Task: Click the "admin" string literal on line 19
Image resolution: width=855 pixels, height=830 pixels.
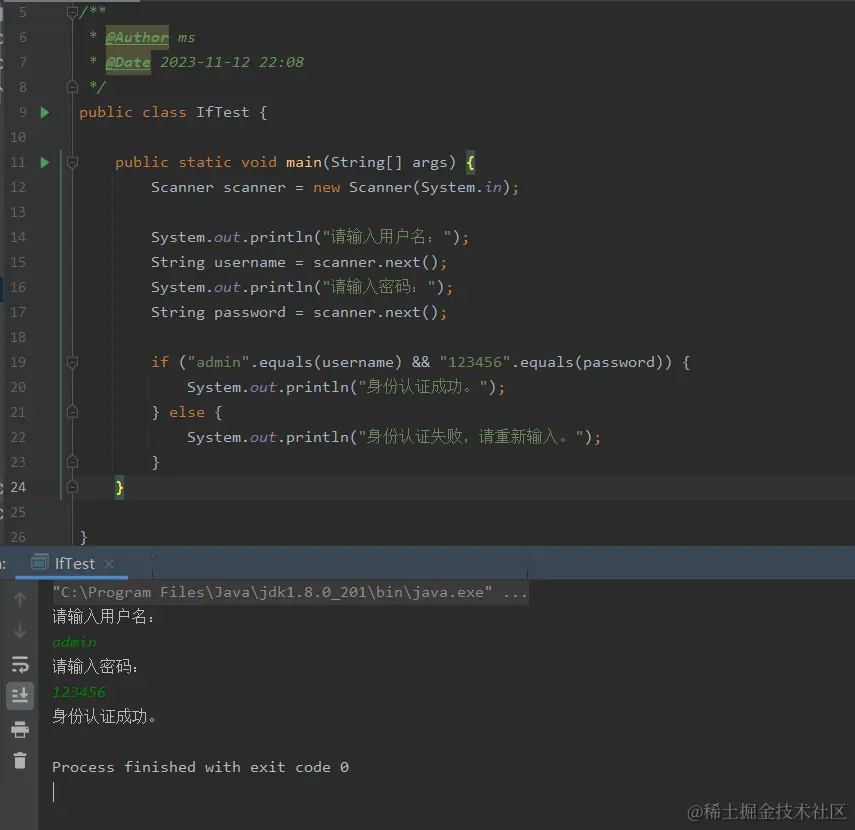Action: tap(218, 362)
